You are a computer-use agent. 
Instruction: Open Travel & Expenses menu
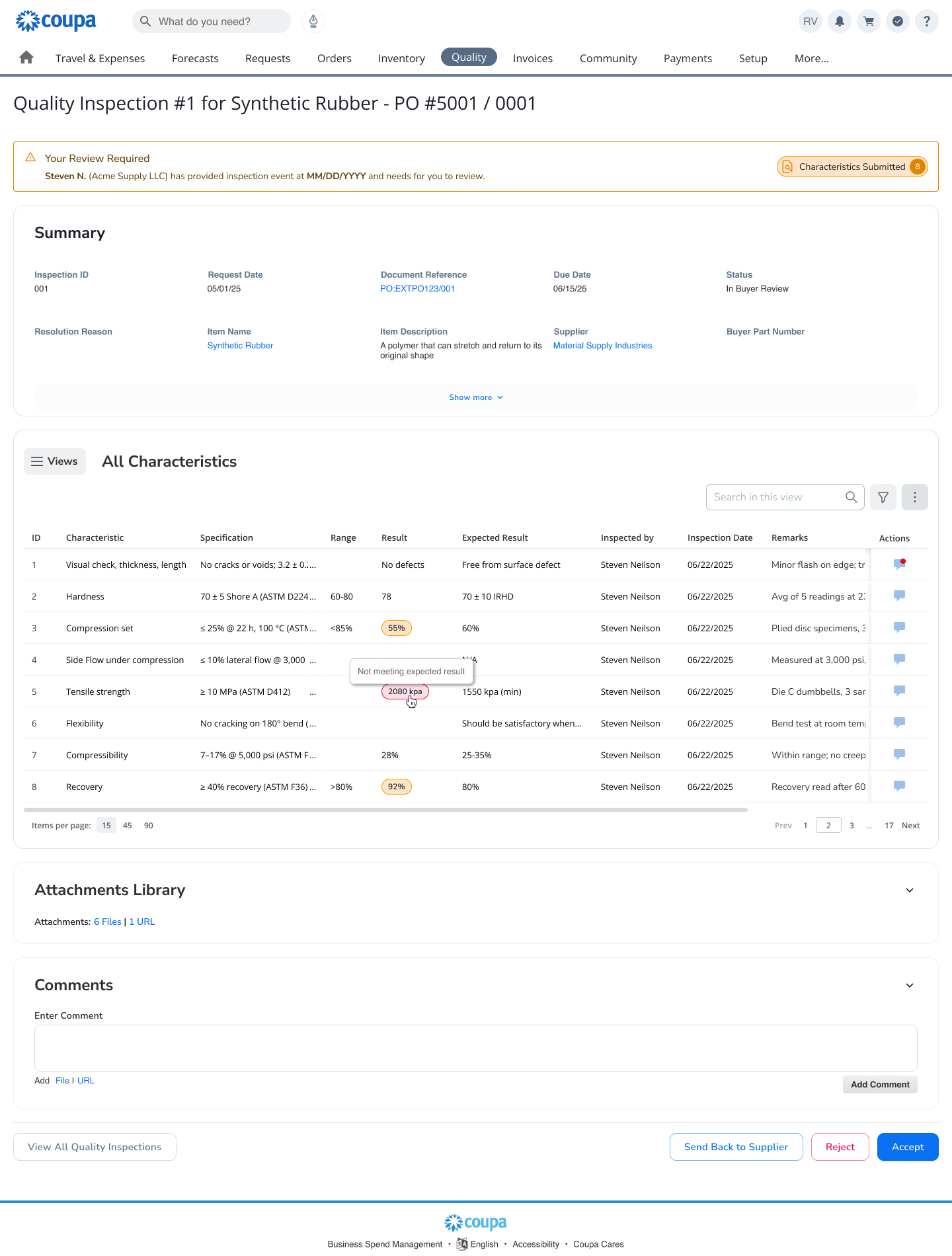point(100,58)
